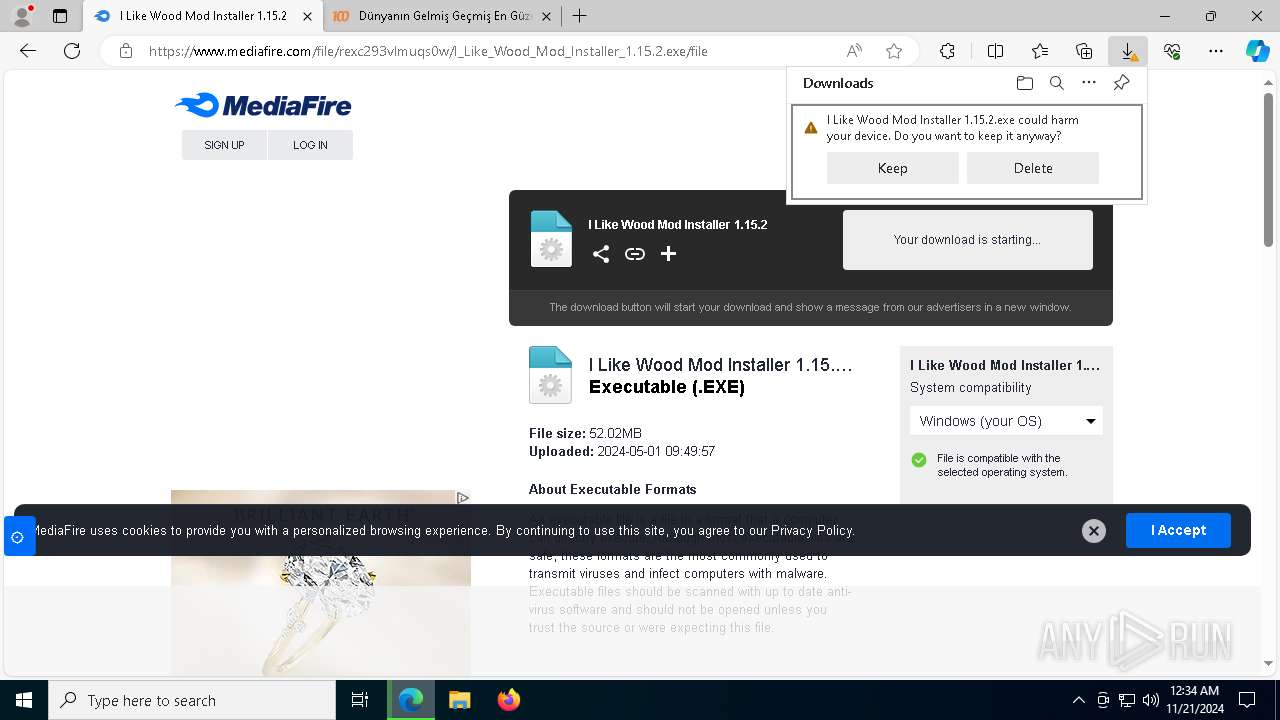Click the Brilliant Earth ring ad
Viewport: 1280px width, 720px height.
point(321,582)
